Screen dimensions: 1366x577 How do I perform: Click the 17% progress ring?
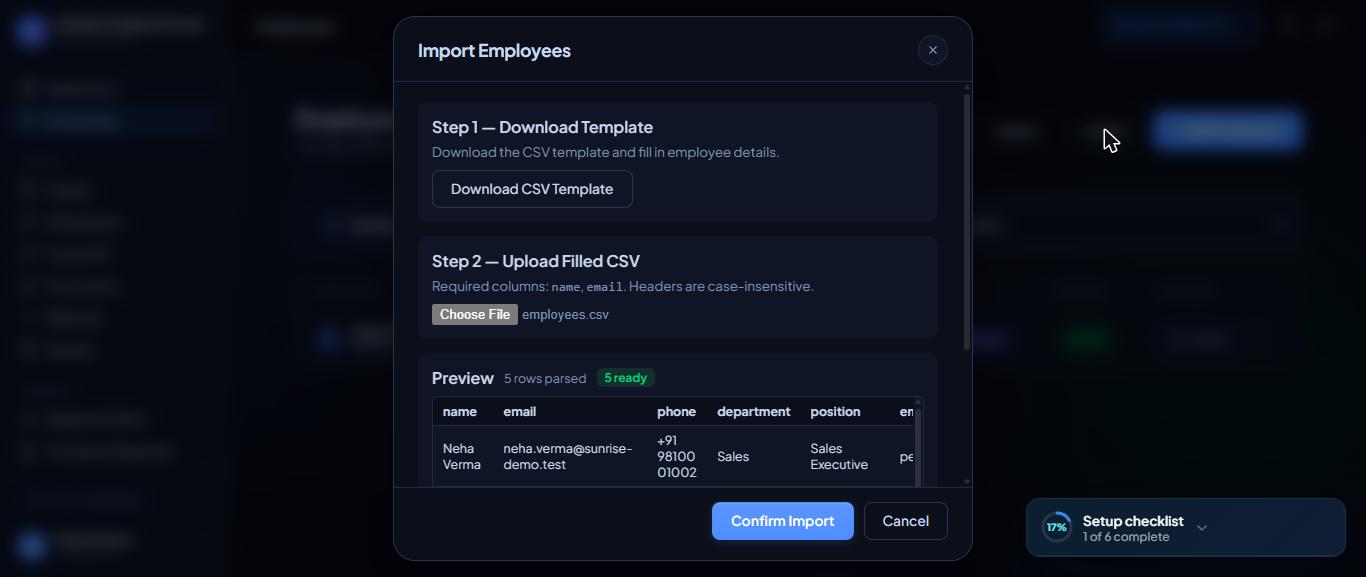click(x=1057, y=527)
